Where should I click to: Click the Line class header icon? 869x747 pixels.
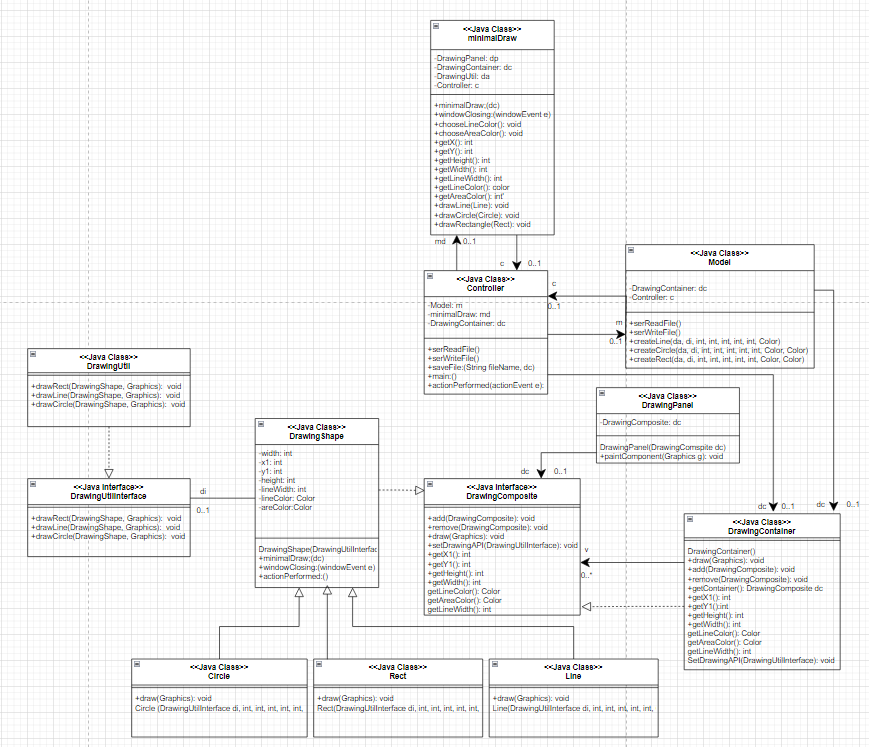click(495, 662)
